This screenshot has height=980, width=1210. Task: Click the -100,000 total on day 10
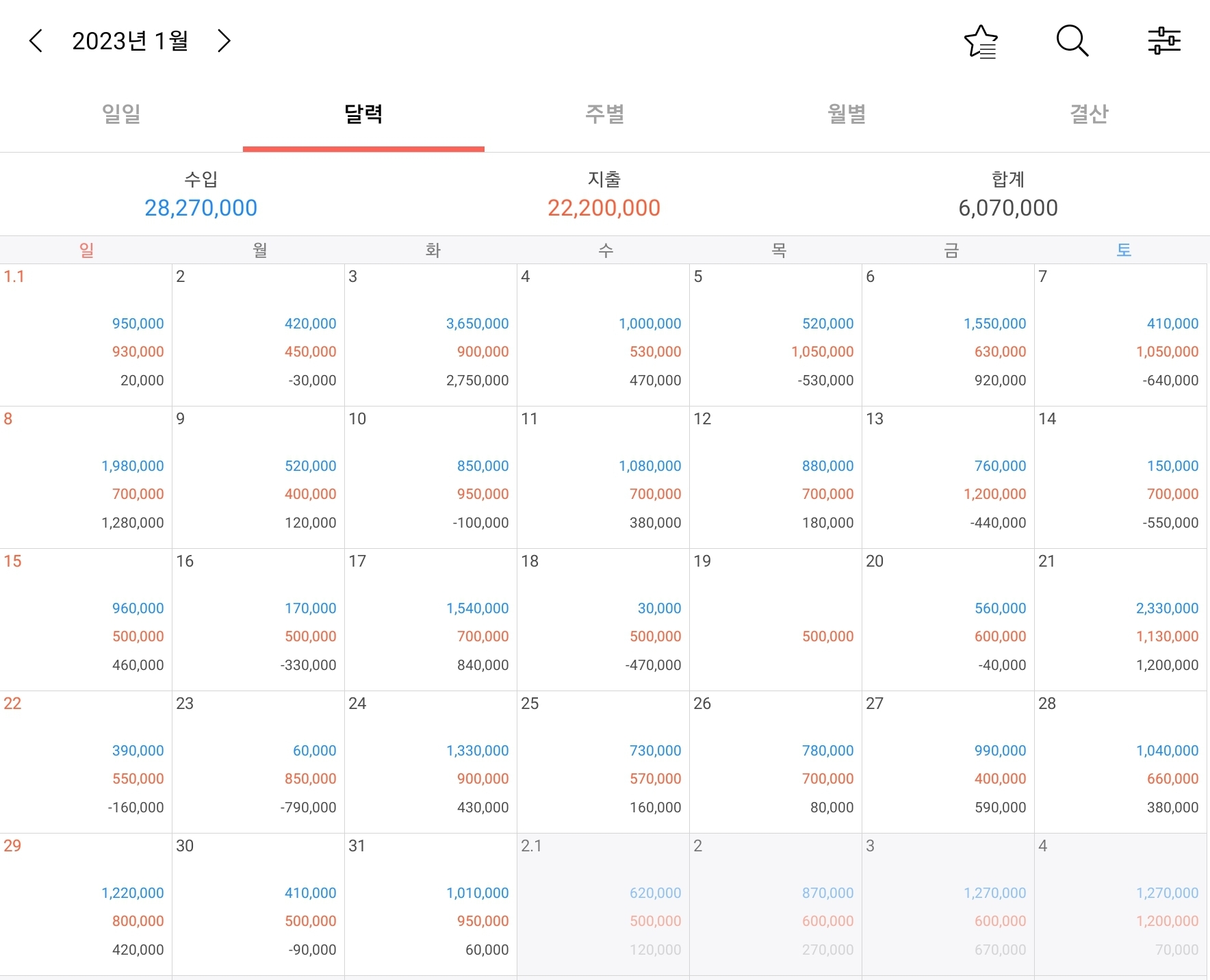[480, 523]
